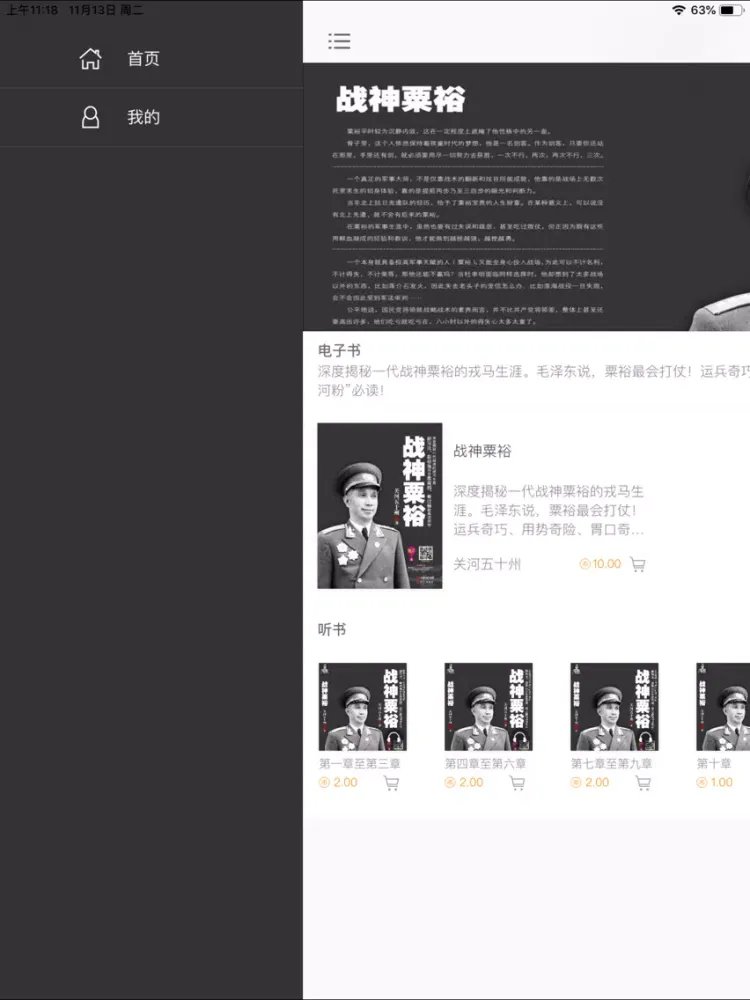Screen dimensions: 750x1000
Task: Tap the 2.00 price under 第一章至第三章
Action: (338, 783)
